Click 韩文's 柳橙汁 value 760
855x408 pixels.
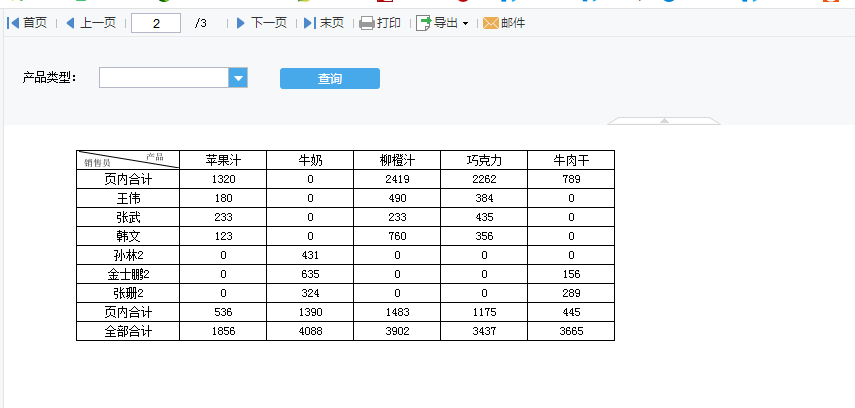point(397,236)
